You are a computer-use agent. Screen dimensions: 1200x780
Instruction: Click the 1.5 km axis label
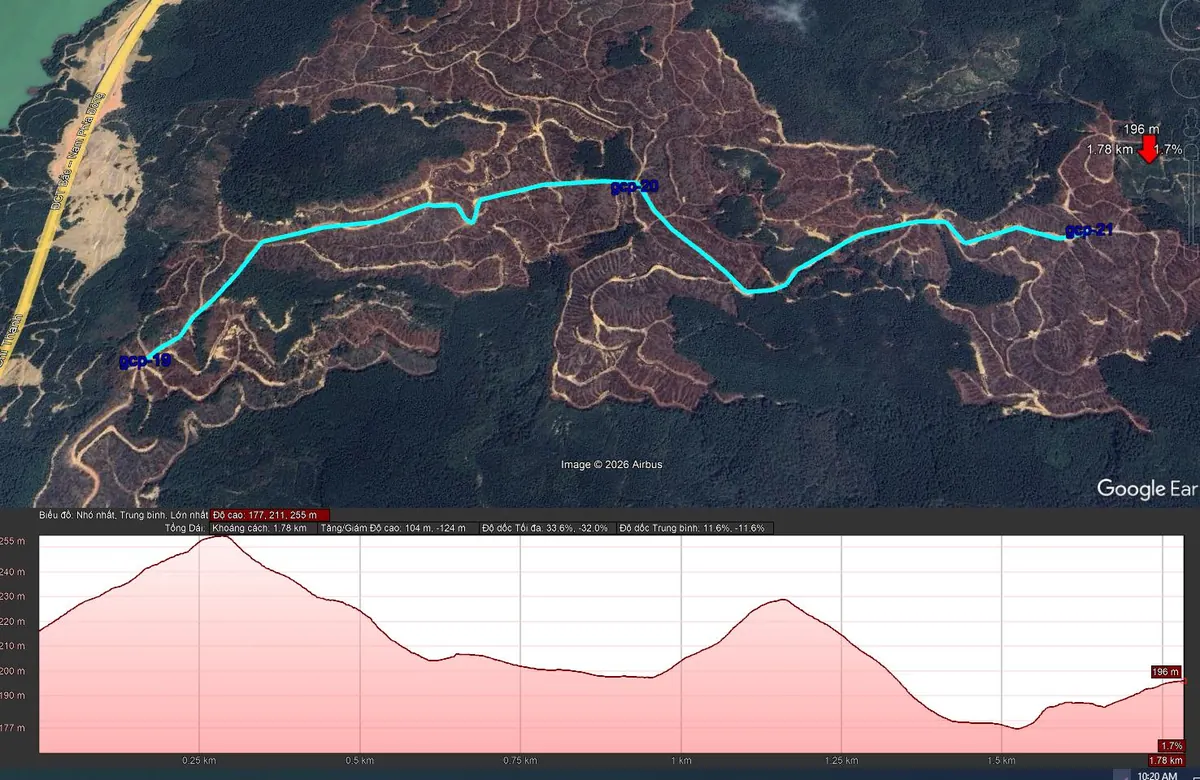pyautogui.click(x=1003, y=761)
